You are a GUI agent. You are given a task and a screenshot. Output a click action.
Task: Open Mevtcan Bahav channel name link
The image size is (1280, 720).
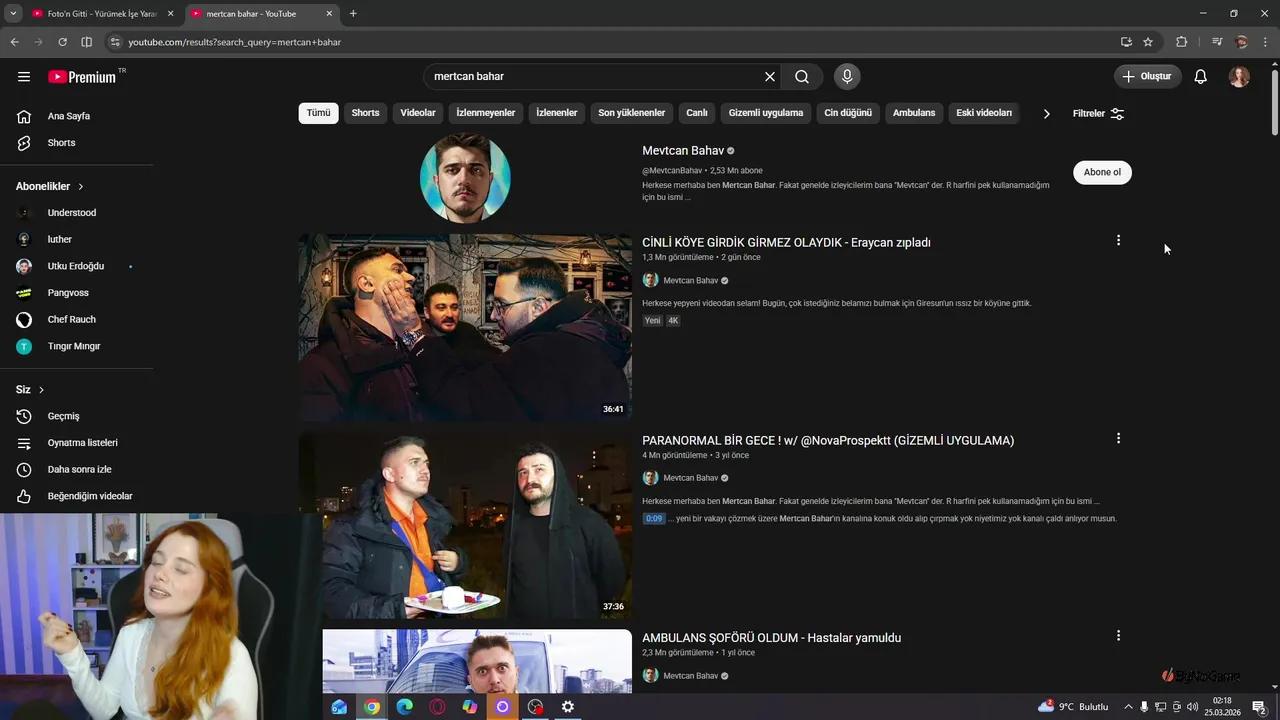click(x=683, y=151)
